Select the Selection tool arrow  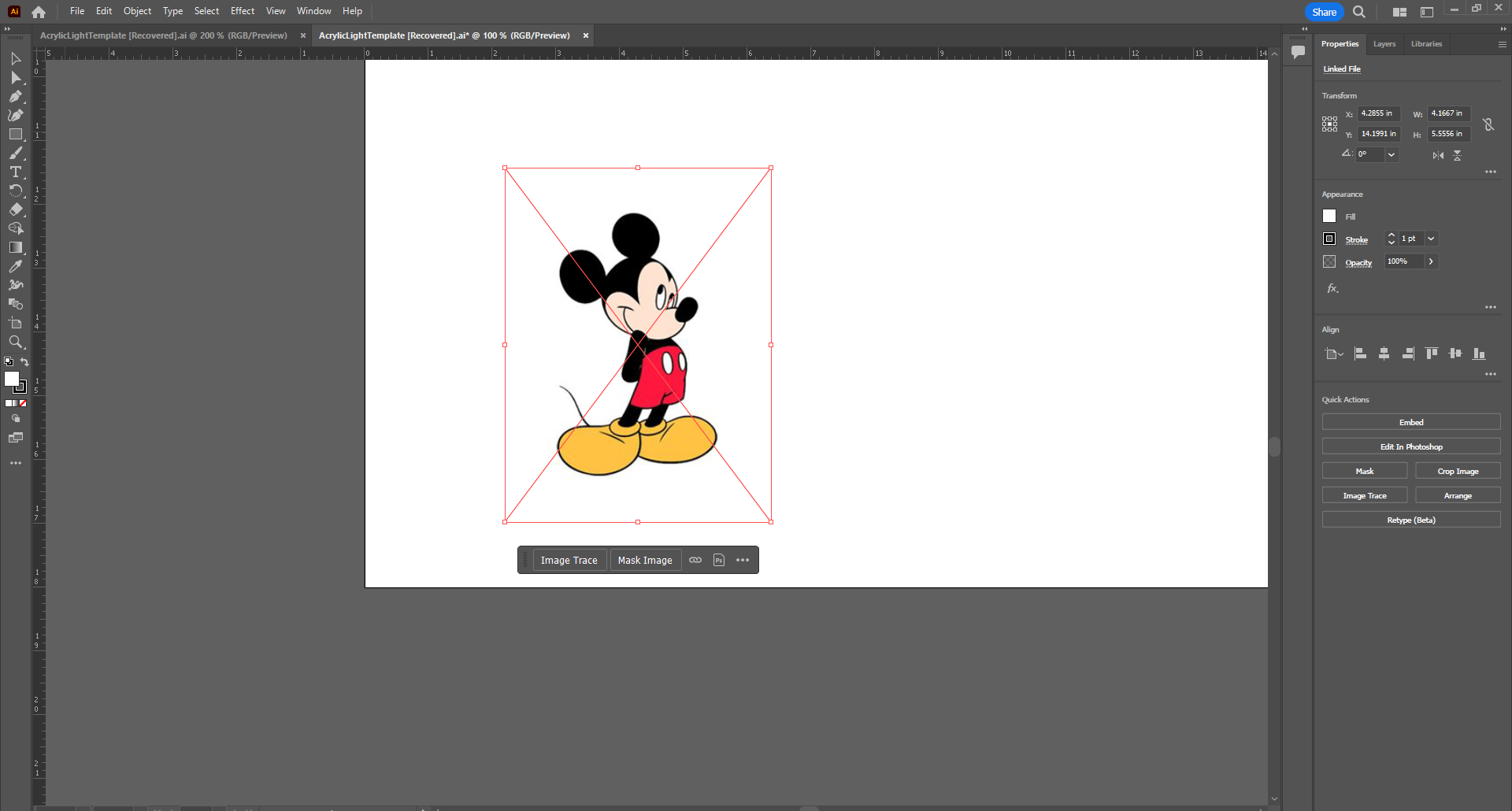pos(16,58)
